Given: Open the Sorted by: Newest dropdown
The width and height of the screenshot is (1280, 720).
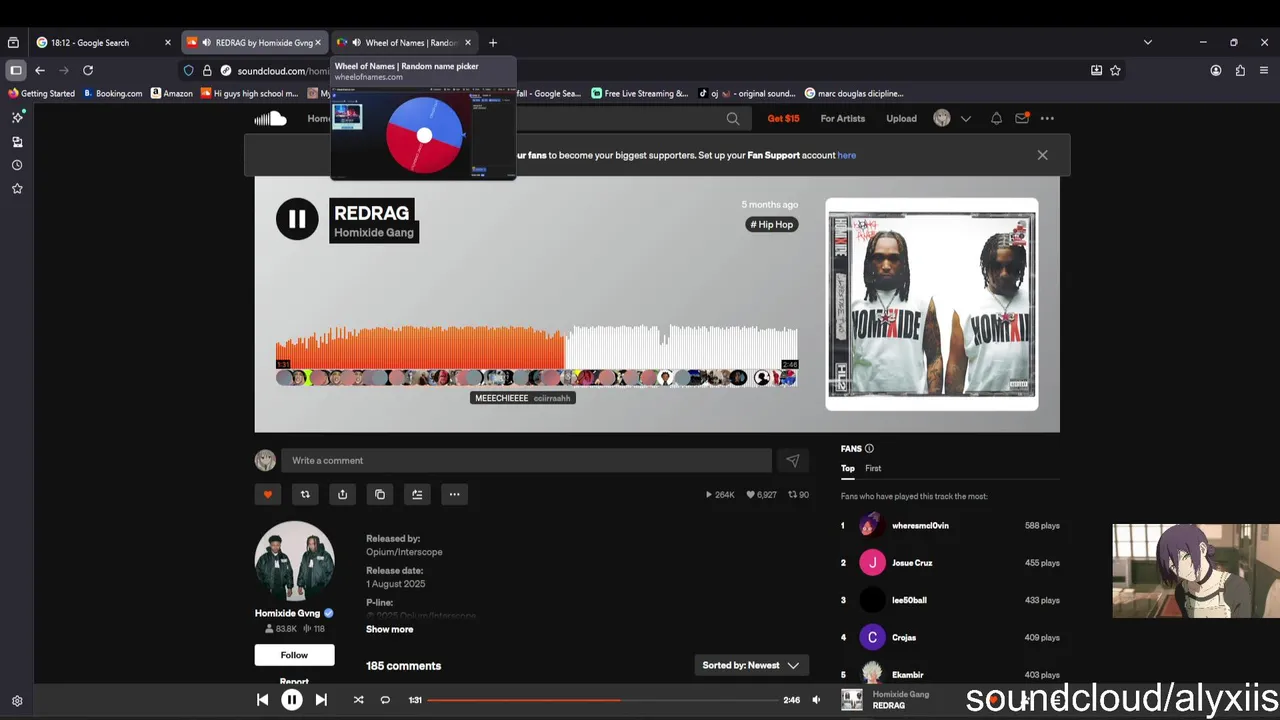Looking at the screenshot, I should 751,666.
